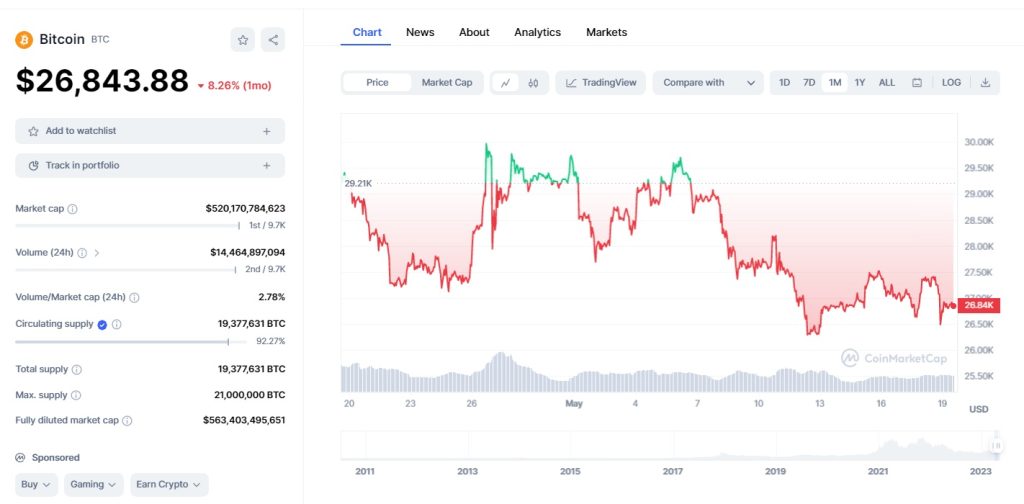Show Market cap info tooltip icon

[x=72, y=209]
